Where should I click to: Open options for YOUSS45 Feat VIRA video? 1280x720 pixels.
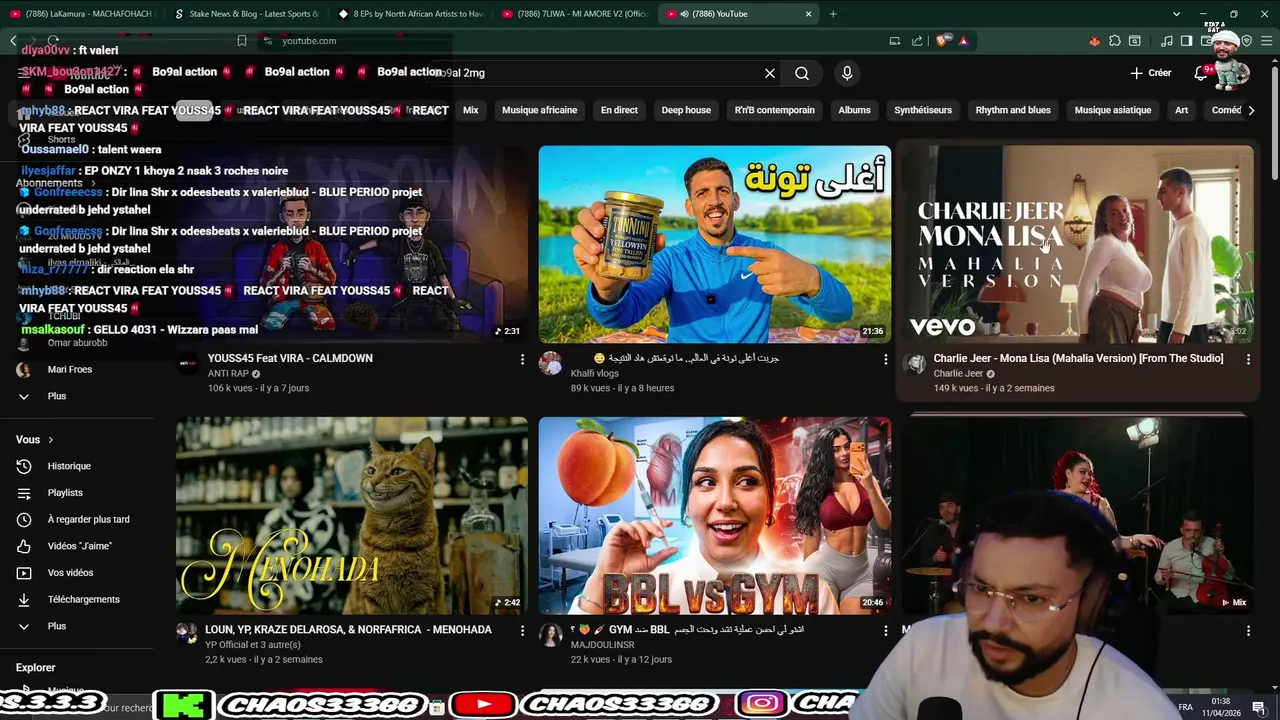[522, 359]
